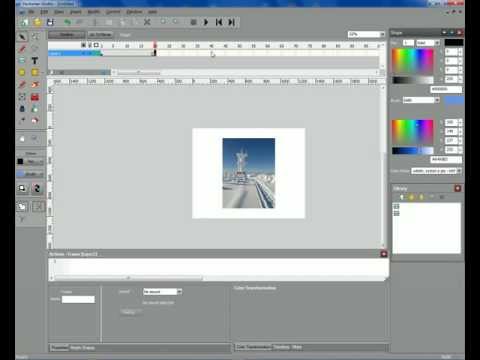480x360 pixels.
Task: Delete the selection using the X toolbar icon
Action: pyautogui.click(x=147, y=22)
